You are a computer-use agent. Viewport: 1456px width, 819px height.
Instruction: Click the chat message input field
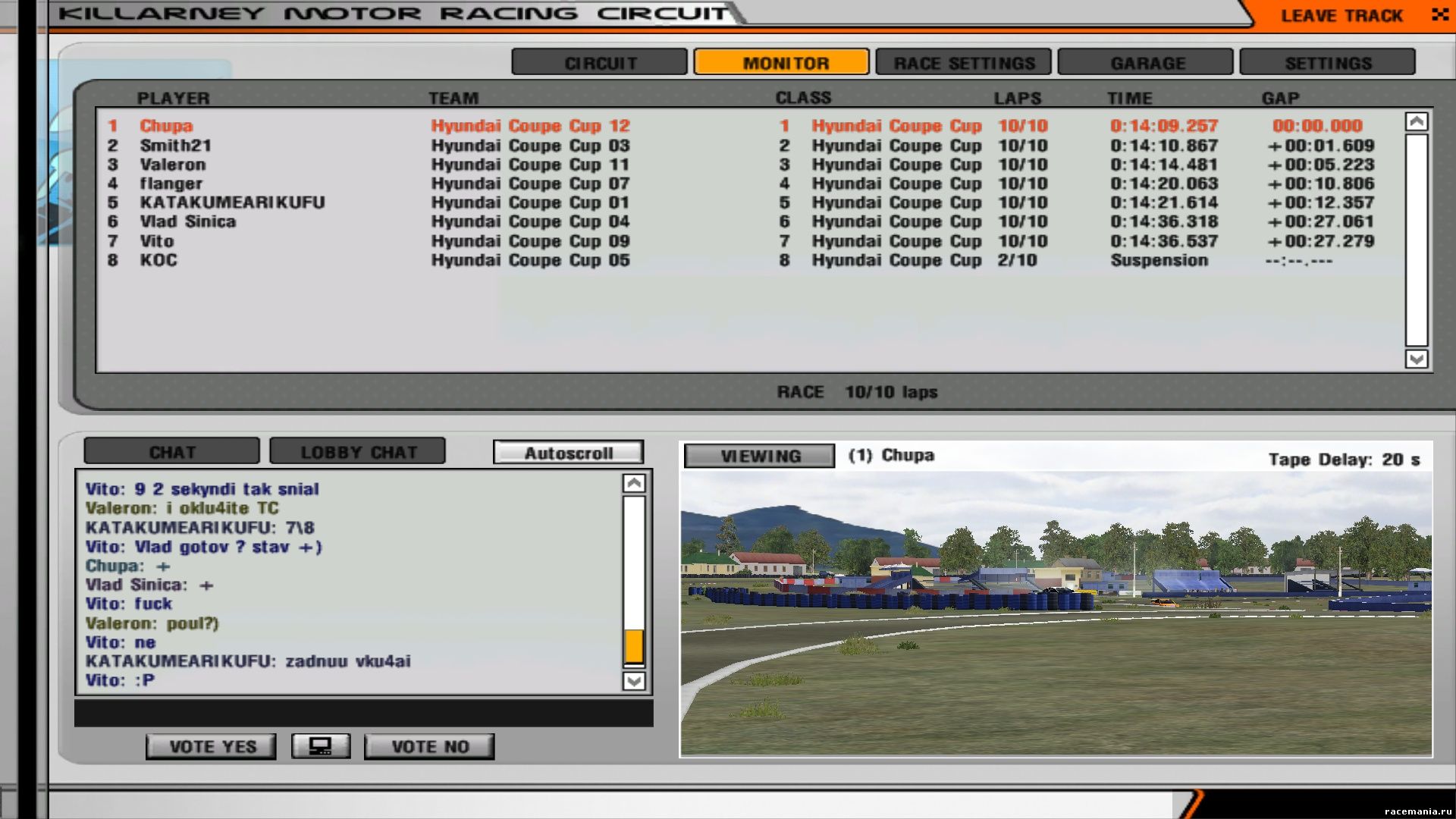(364, 713)
